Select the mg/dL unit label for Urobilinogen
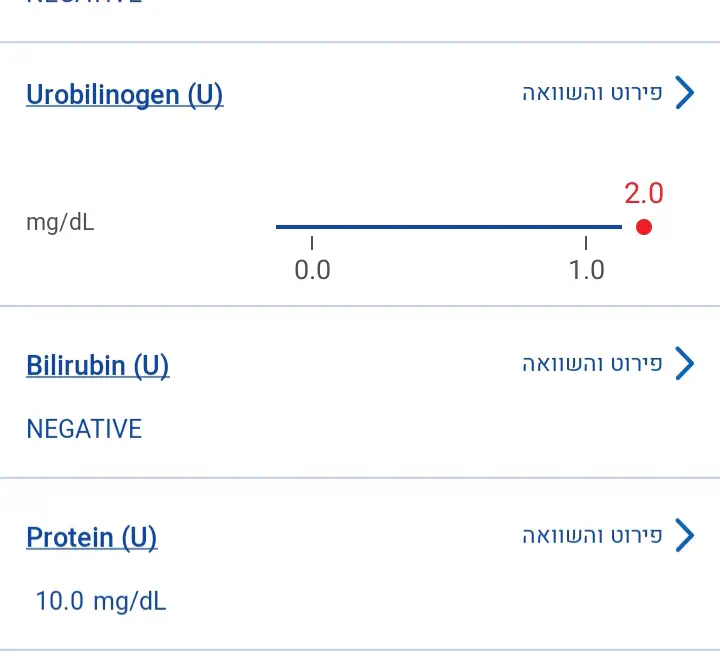Screen dimensions: 720x658 point(60,222)
